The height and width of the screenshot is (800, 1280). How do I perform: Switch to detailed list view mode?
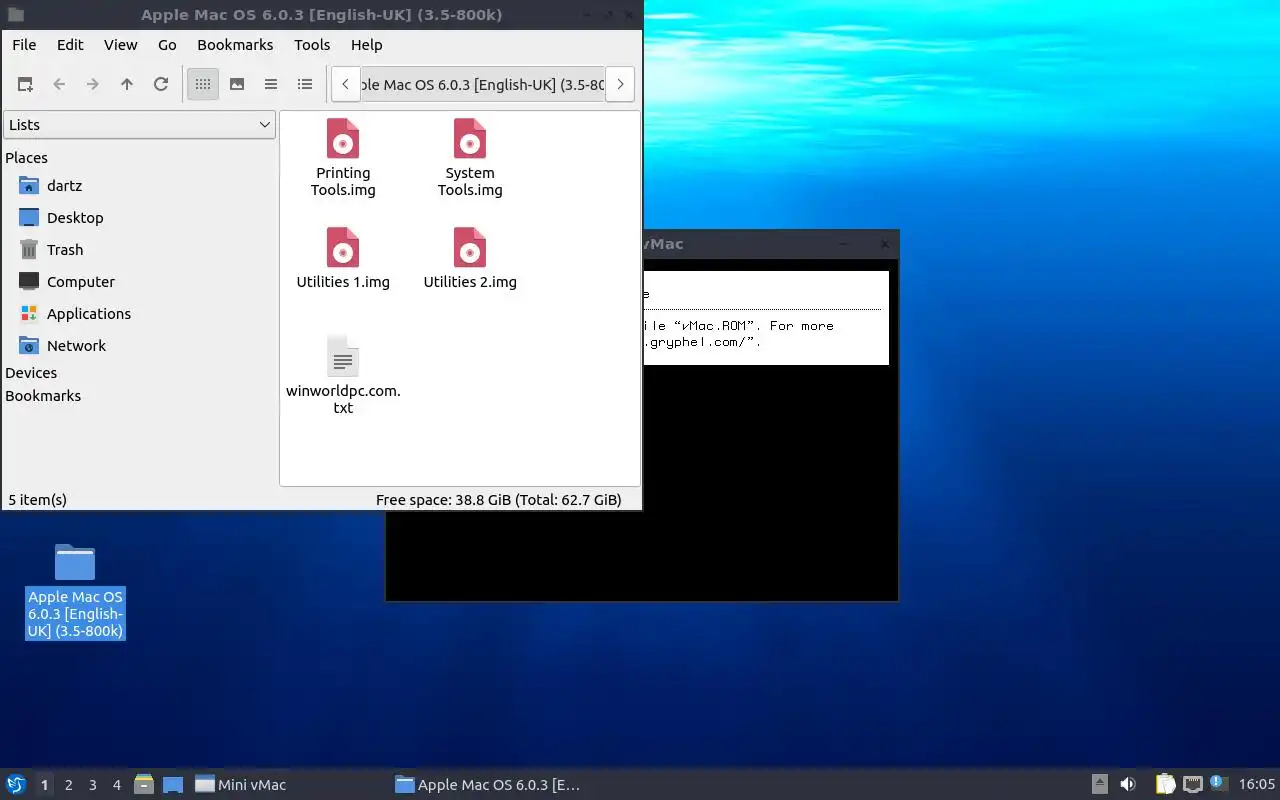[305, 84]
